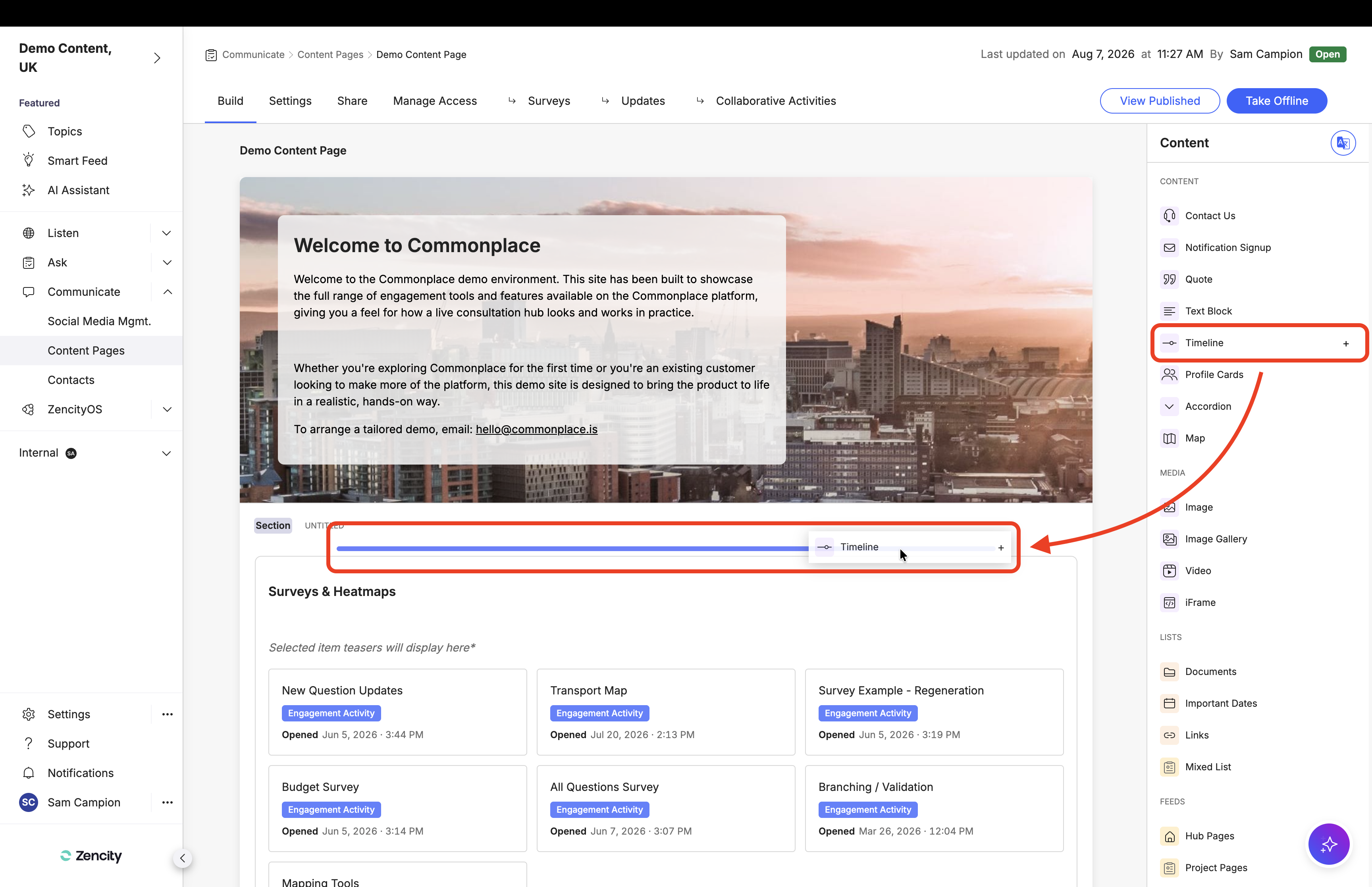Click the Communicate chat bubble icon

pos(29,292)
